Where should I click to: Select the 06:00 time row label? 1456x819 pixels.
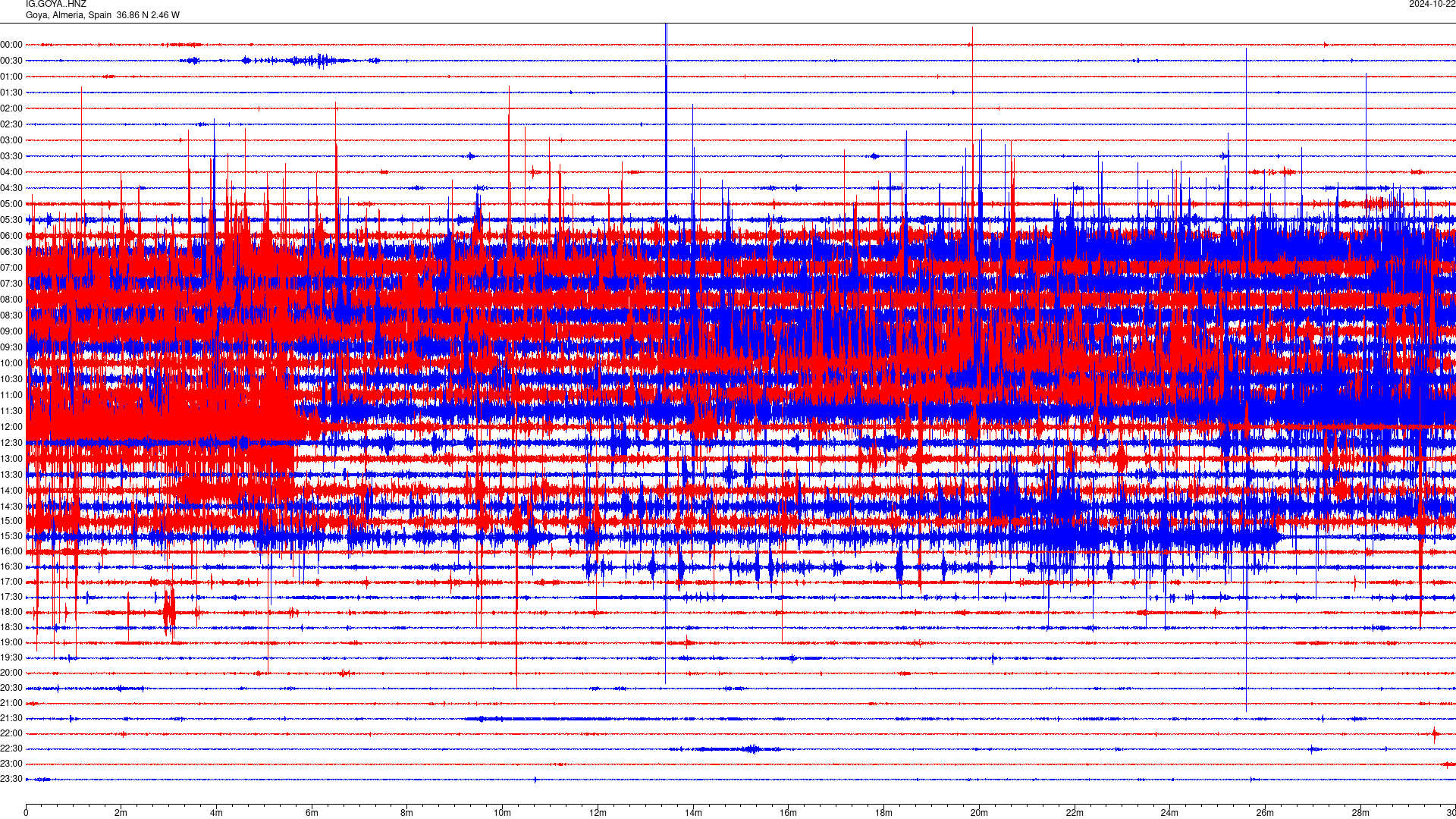[11, 236]
